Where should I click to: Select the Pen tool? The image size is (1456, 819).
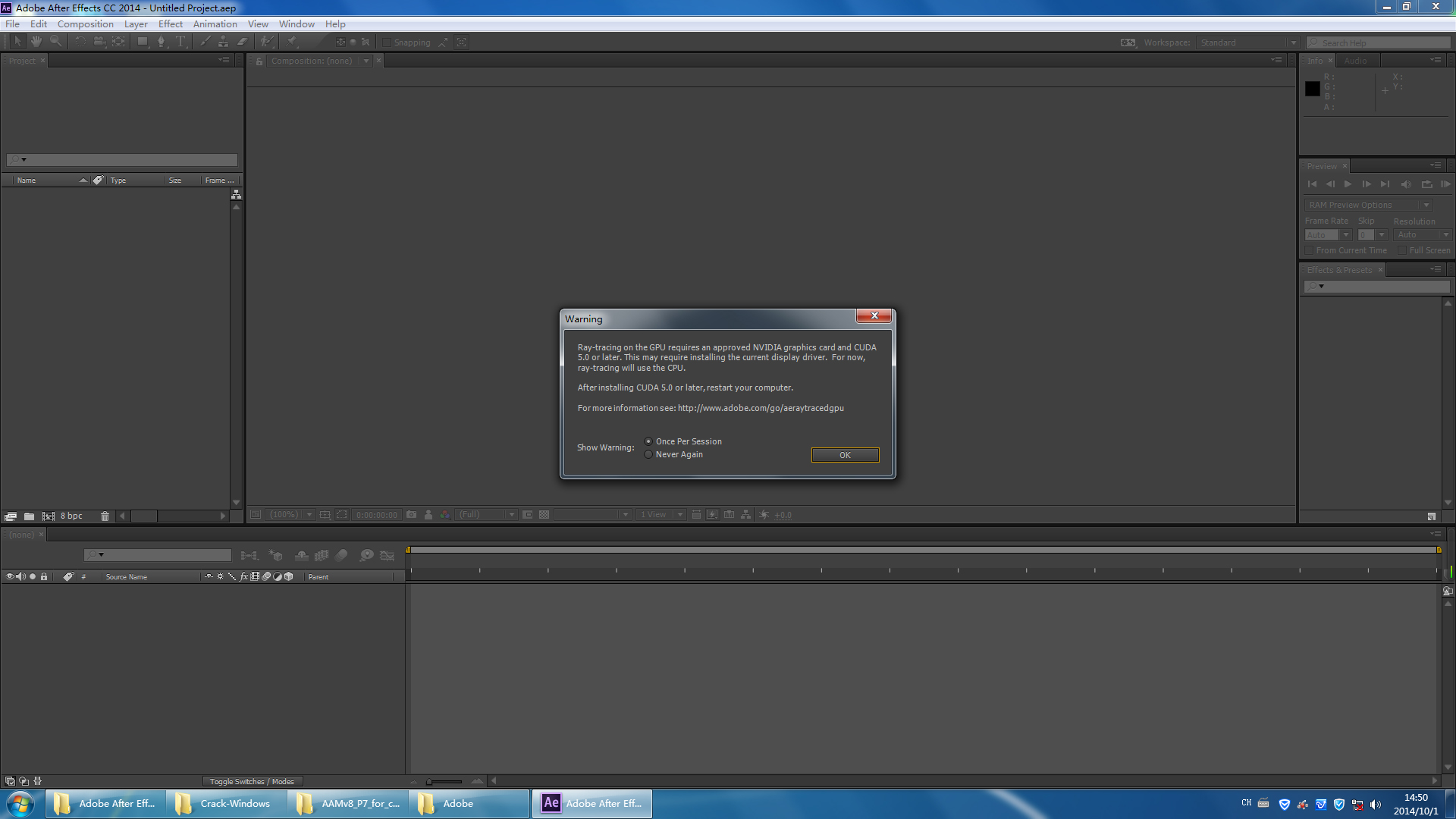161,42
